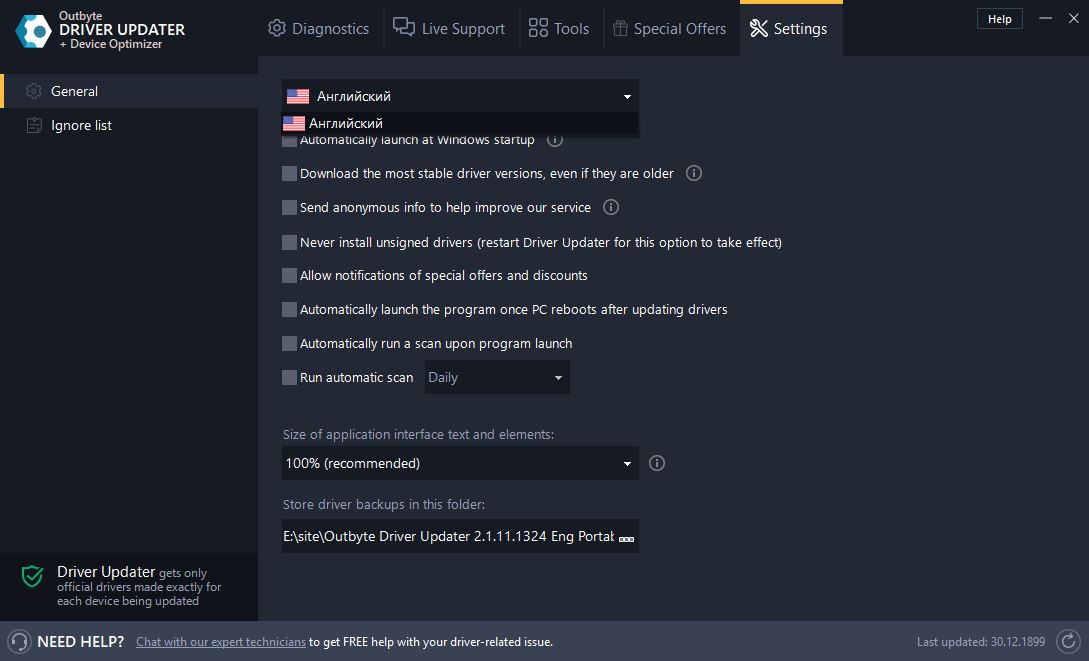Click the info icon beside interface size setting

click(x=657, y=463)
